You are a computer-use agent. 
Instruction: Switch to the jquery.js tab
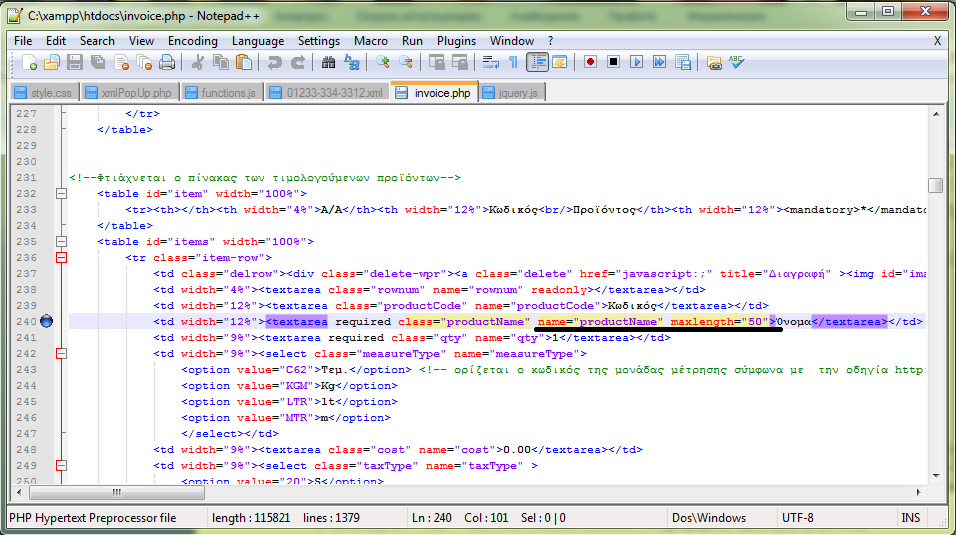point(511,93)
